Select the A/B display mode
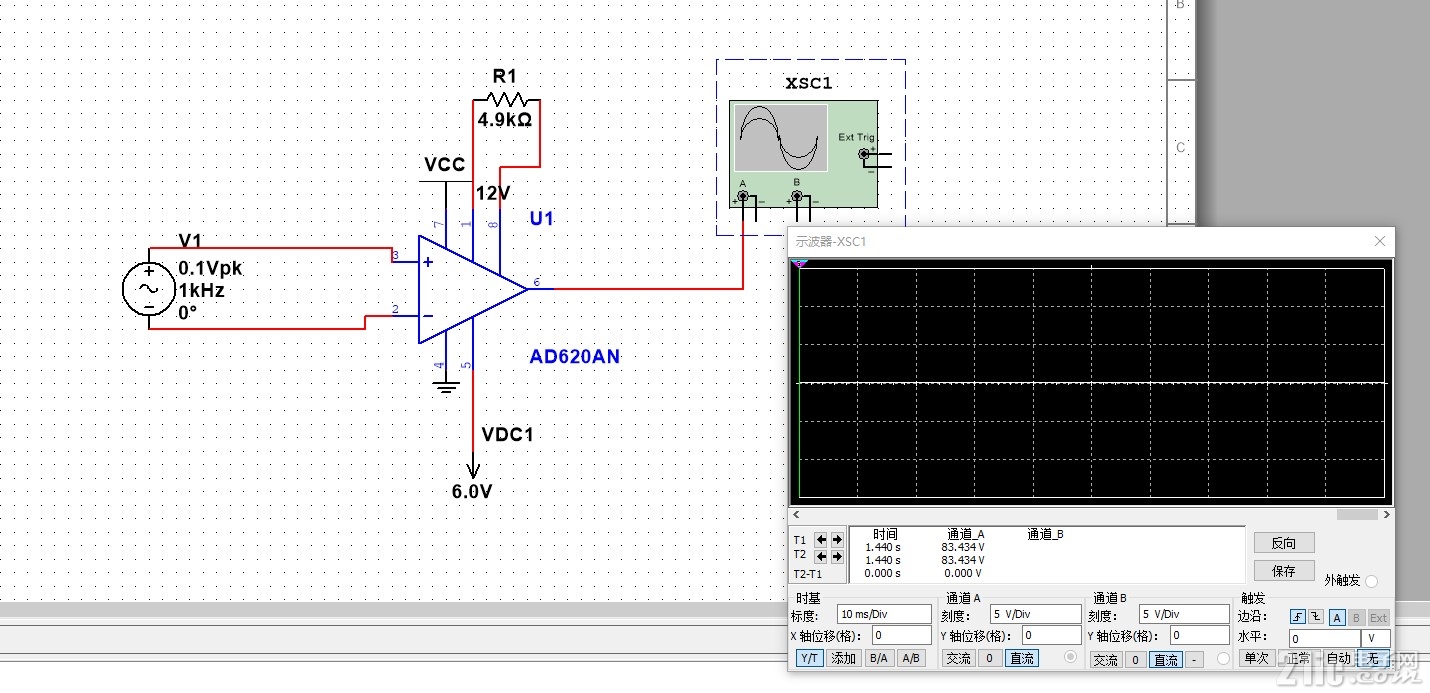This screenshot has height=693, width=1430. pos(911,658)
